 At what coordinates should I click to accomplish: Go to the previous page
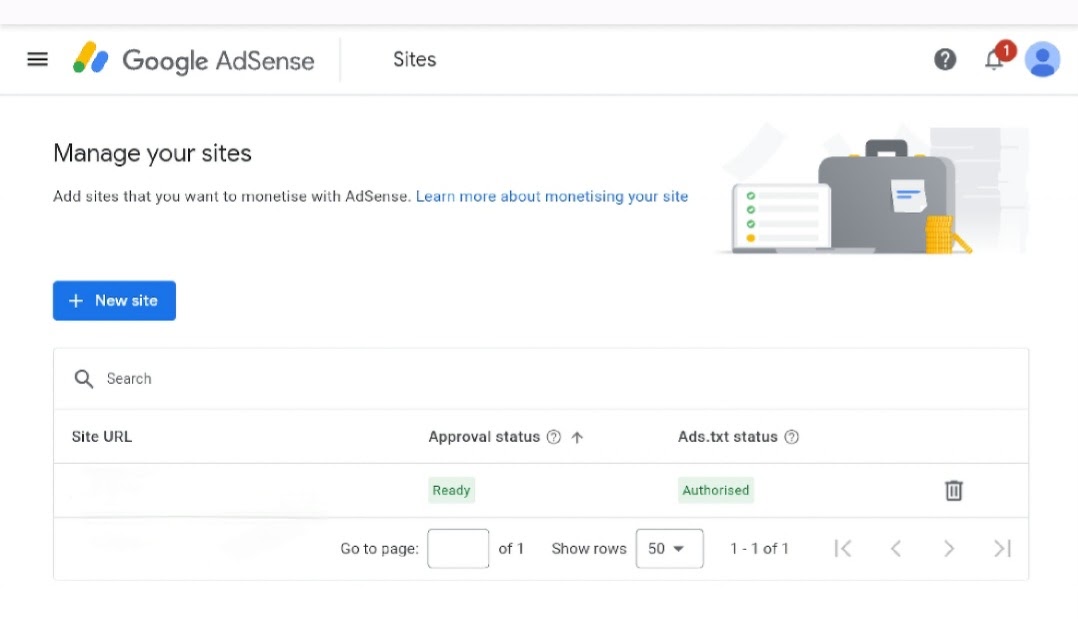[x=896, y=548]
